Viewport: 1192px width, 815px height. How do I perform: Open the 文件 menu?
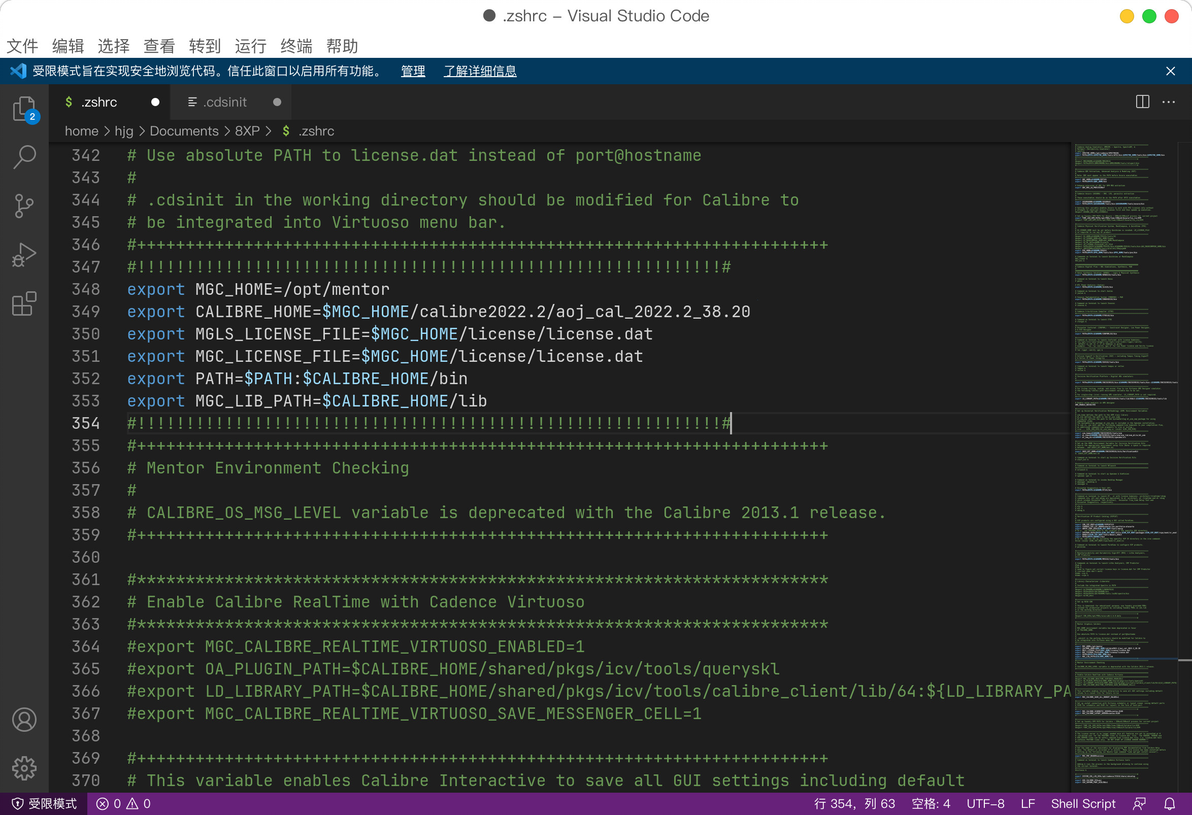[22, 46]
